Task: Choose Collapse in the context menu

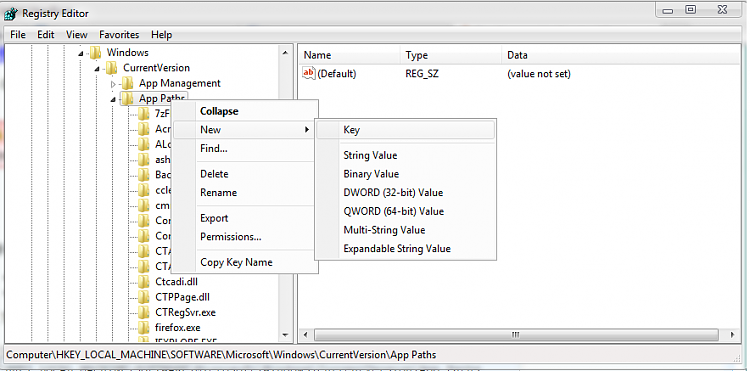Action: pos(245,111)
